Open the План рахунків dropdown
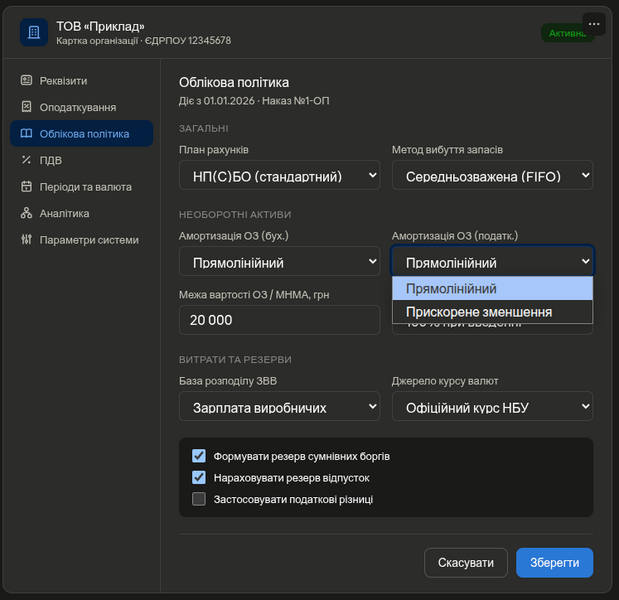 pos(279,175)
